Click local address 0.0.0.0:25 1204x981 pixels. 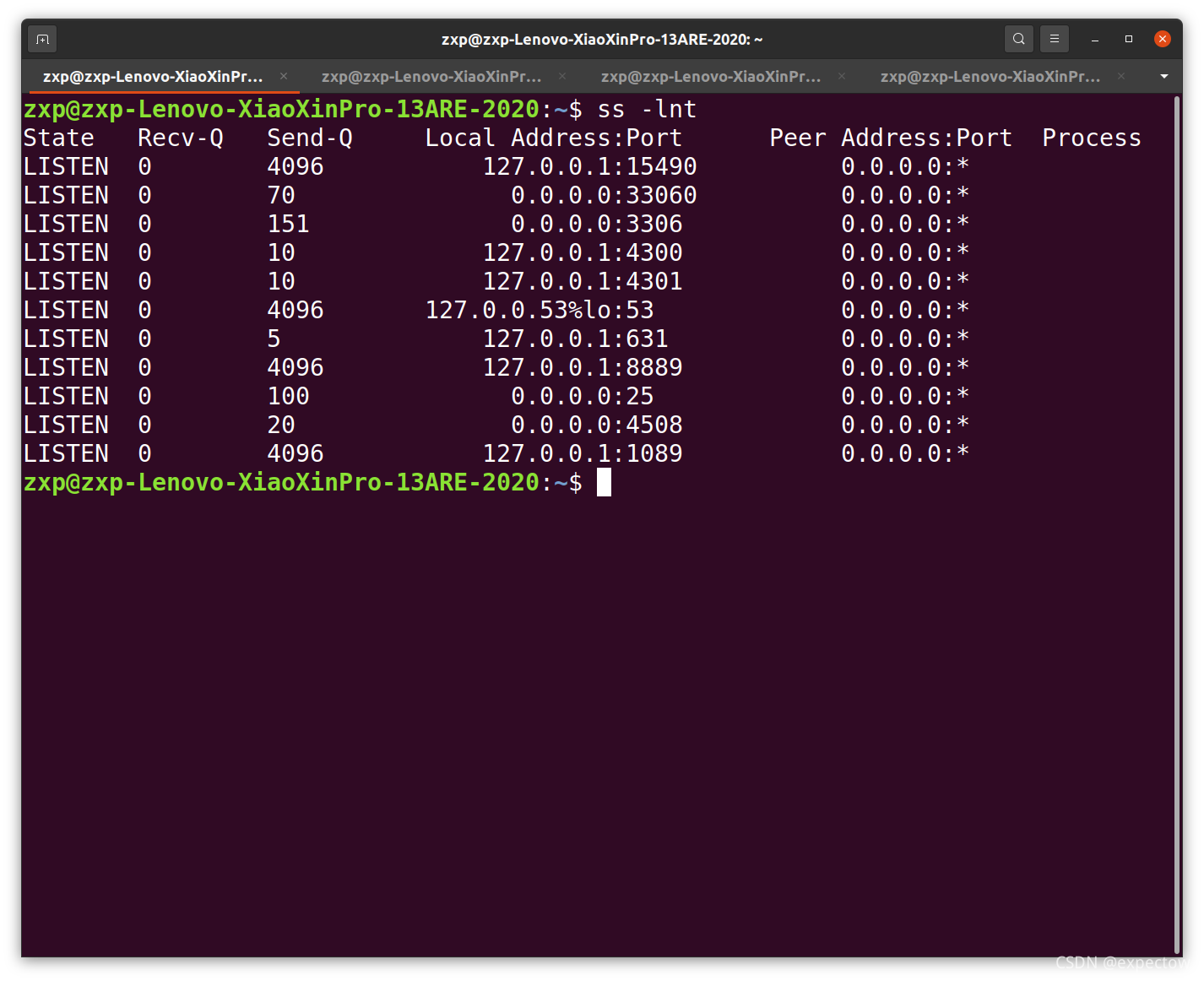click(583, 396)
